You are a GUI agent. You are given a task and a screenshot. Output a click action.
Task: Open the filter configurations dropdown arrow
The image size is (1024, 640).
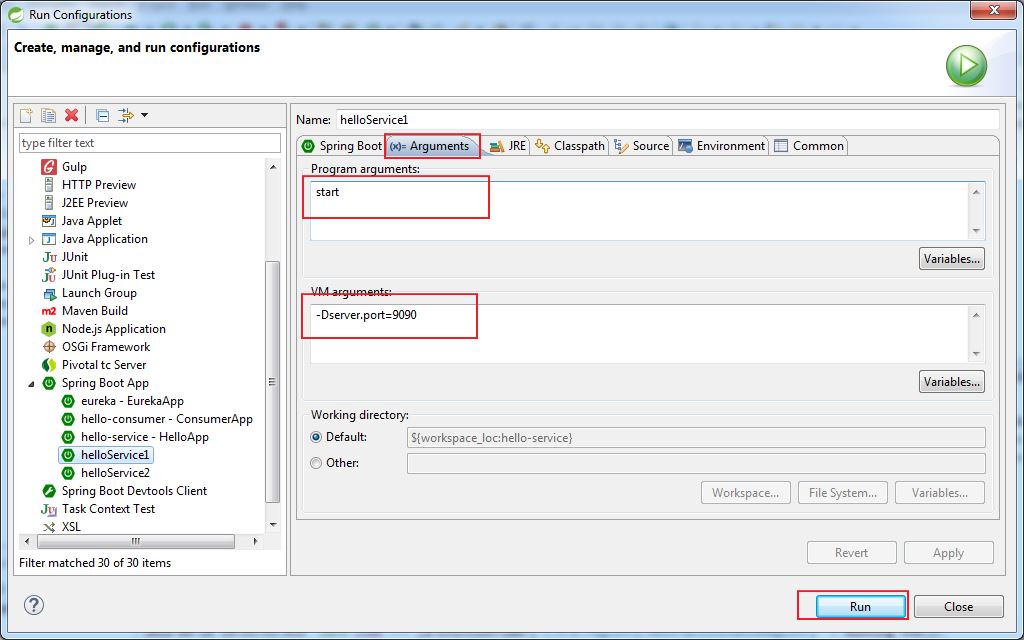click(144, 116)
